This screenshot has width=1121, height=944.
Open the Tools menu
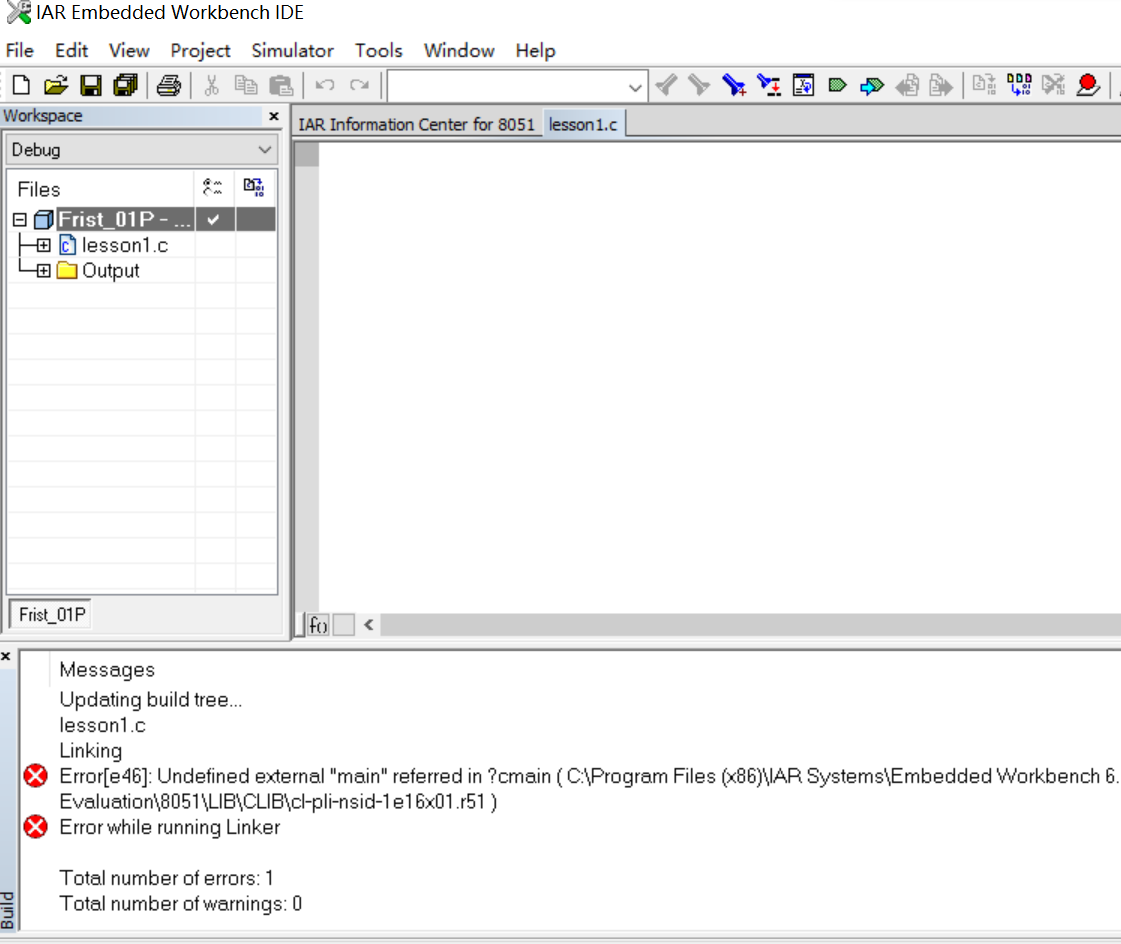[379, 51]
